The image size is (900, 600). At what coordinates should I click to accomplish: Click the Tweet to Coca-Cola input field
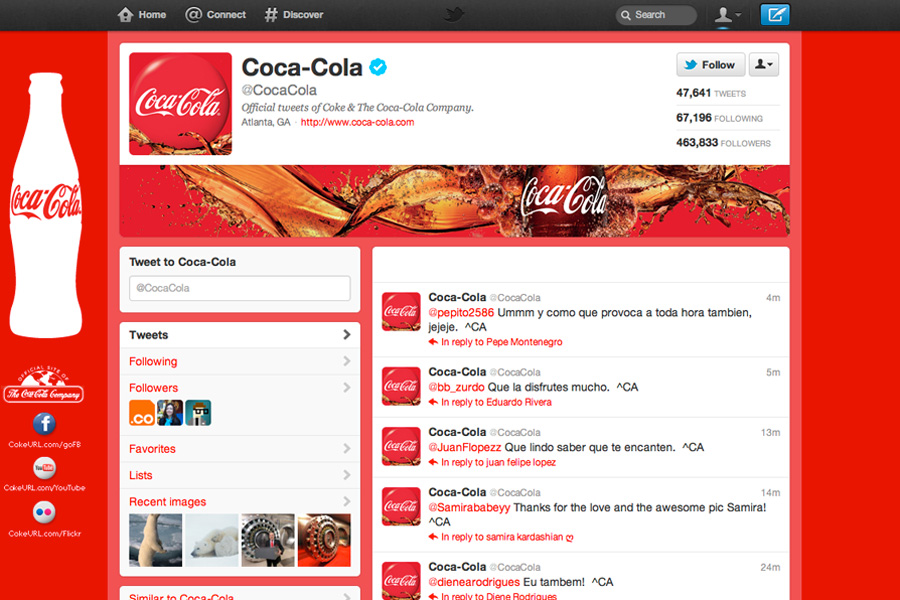[239, 288]
